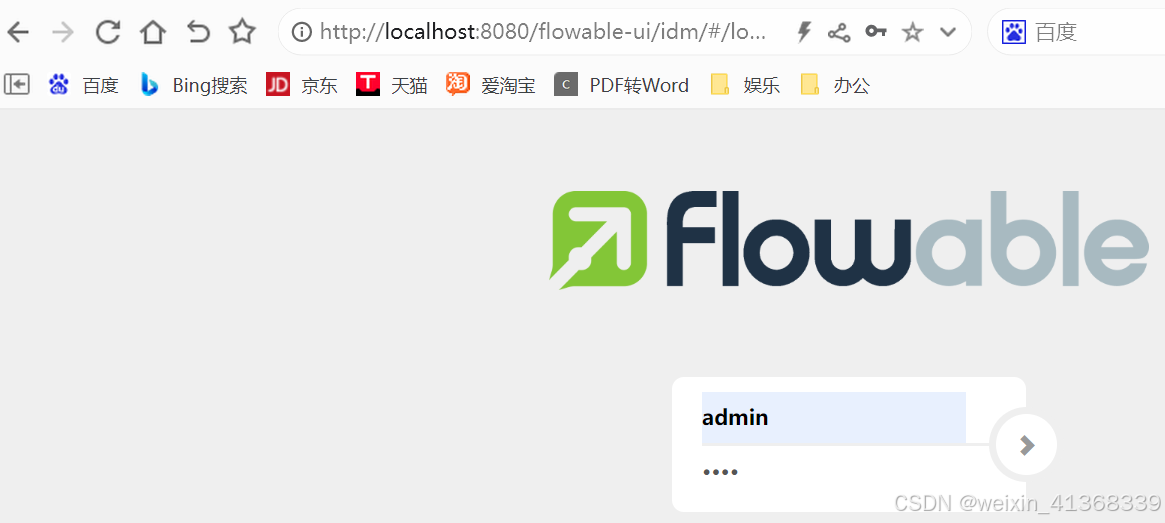Open the 京东 bookmark
This screenshot has width=1165, height=523.
pos(302,85)
